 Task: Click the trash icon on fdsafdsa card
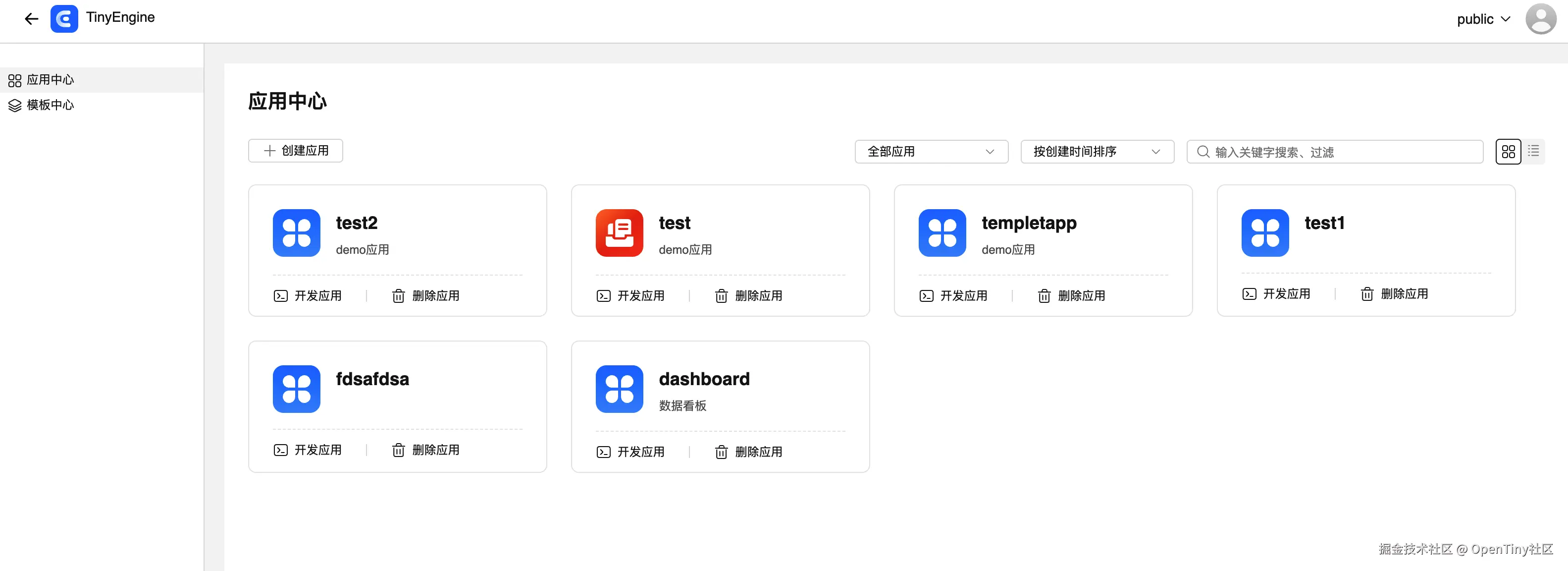398,451
